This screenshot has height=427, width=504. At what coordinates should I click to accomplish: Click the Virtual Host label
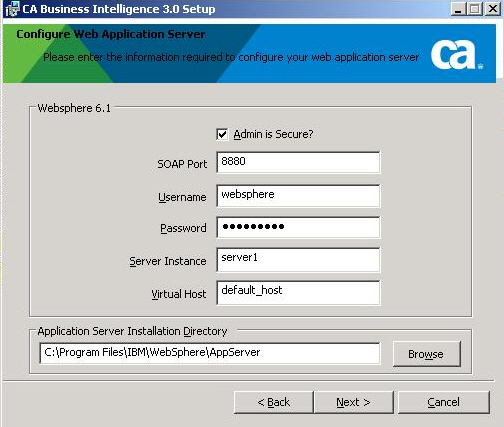(x=179, y=294)
